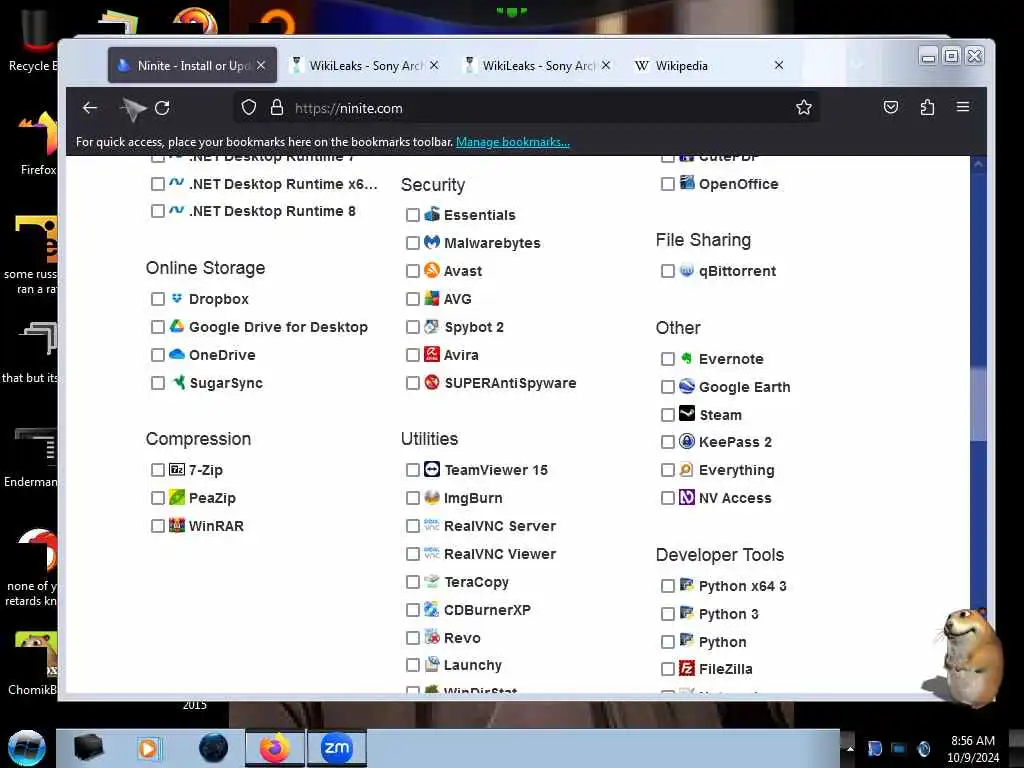Enable the Steam checkbox
Image resolution: width=1024 pixels, height=768 pixels.
[667, 415]
